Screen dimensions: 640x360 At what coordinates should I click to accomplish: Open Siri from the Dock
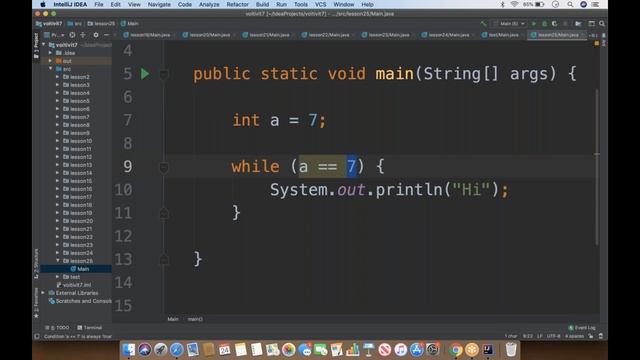point(144,350)
